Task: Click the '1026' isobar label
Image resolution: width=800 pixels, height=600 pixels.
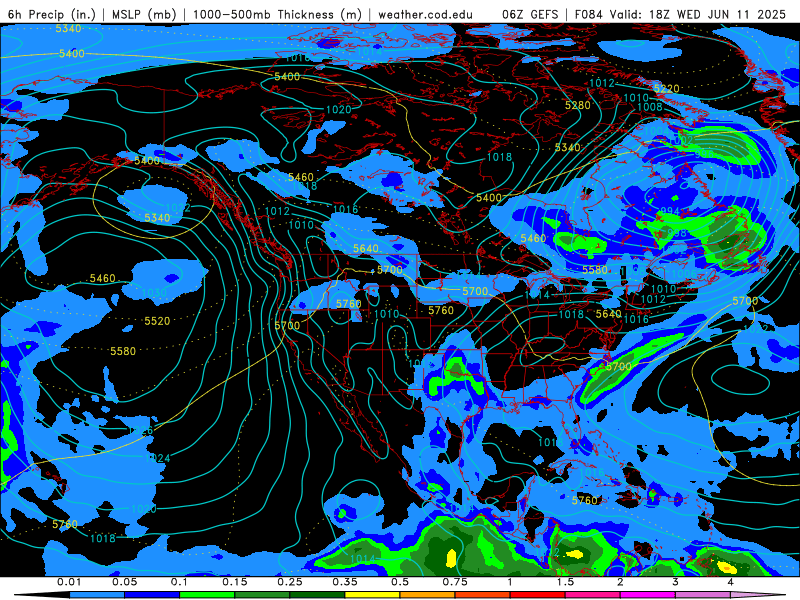Action: coord(140,431)
